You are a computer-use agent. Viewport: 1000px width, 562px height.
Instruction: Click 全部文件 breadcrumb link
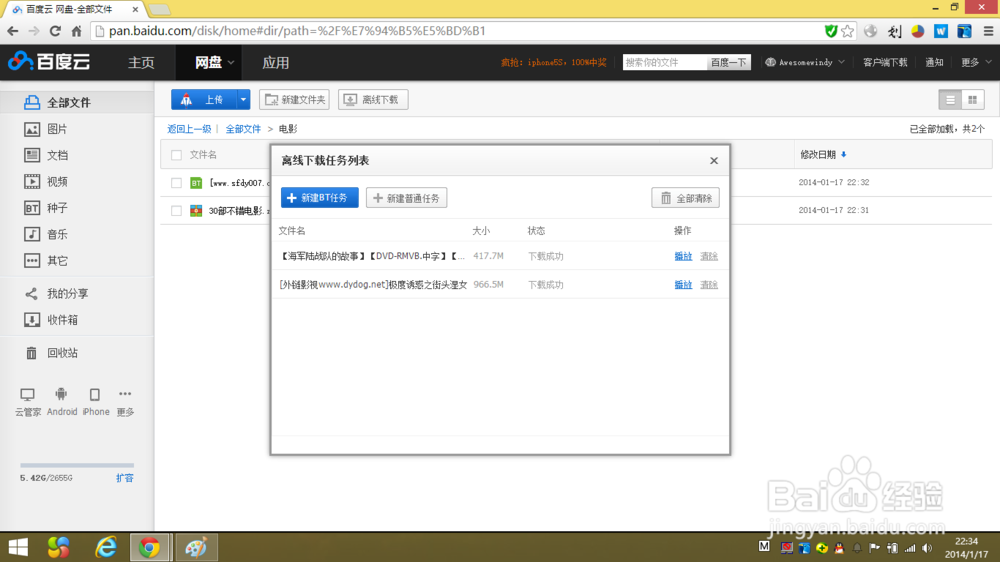click(x=243, y=129)
